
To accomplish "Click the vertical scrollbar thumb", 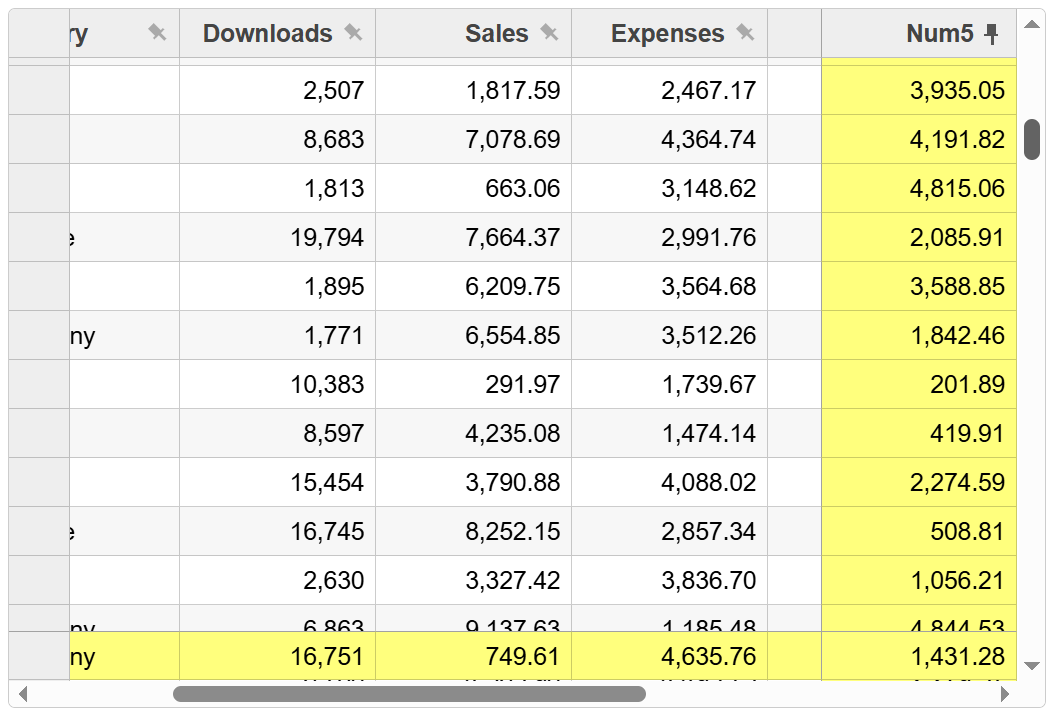I will click(1032, 140).
